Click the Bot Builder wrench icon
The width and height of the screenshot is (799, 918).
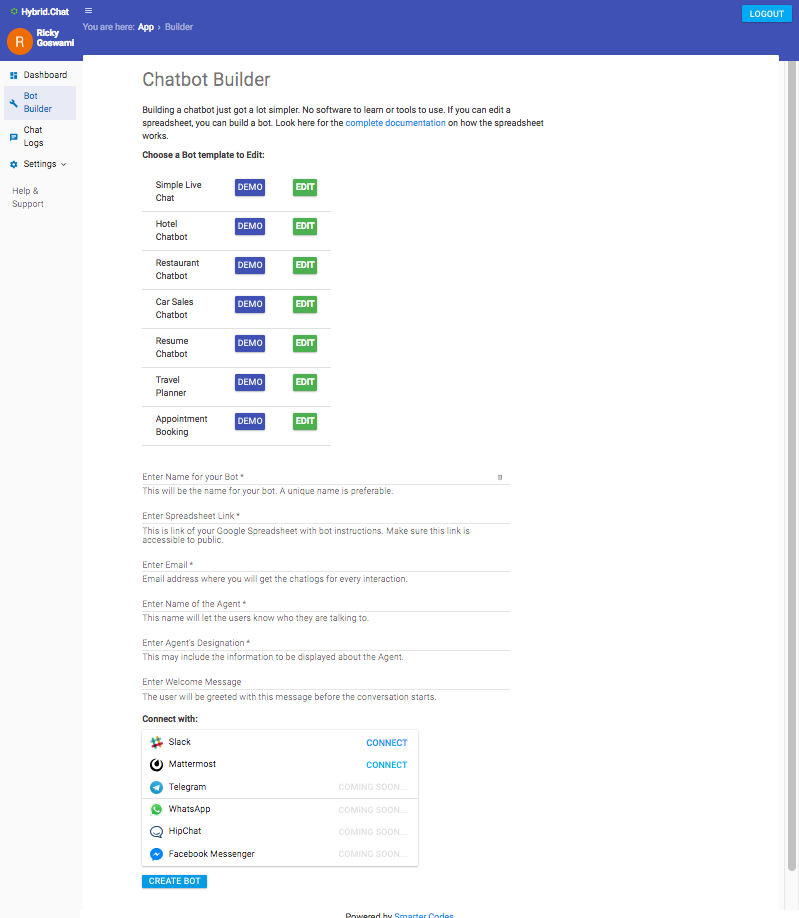[13, 103]
